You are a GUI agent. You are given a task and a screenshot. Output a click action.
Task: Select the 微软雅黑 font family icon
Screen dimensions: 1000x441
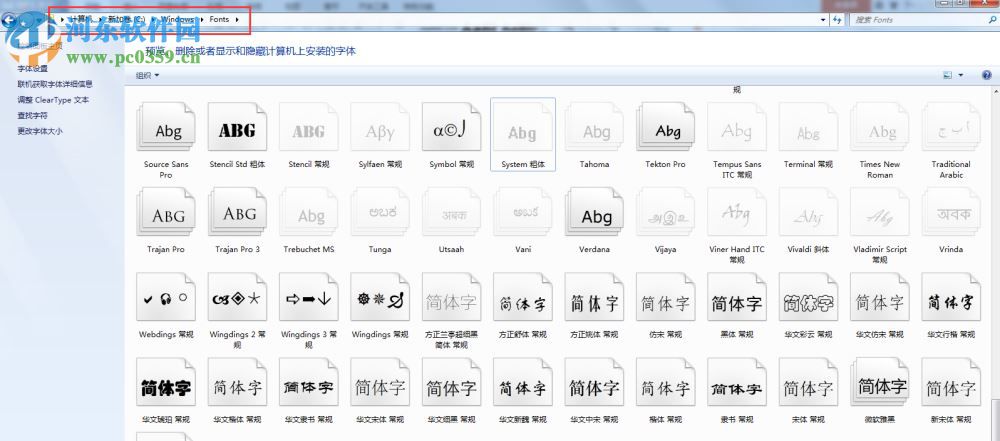click(880, 382)
